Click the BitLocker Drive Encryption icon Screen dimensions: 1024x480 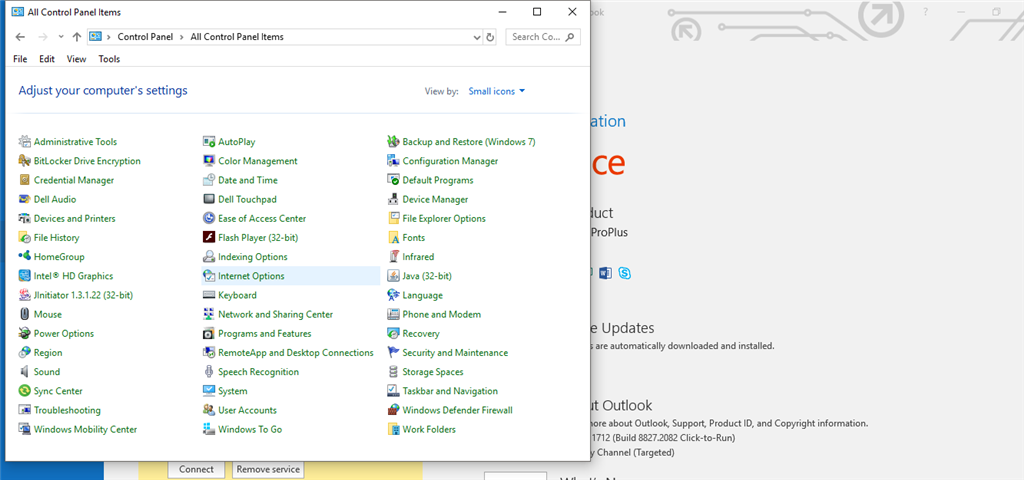25,161
